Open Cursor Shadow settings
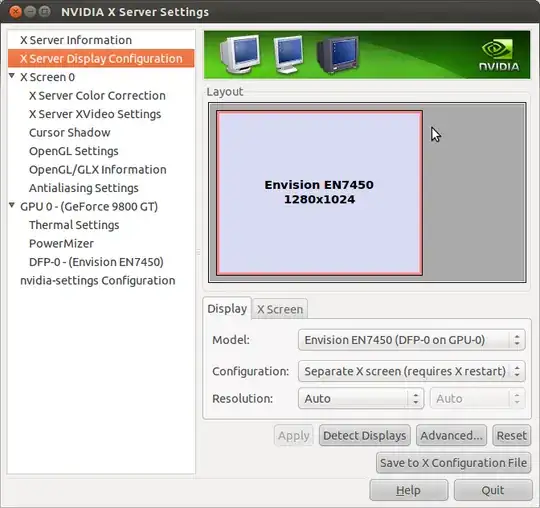Screen dimensions: 540x508 pos(70,133)
